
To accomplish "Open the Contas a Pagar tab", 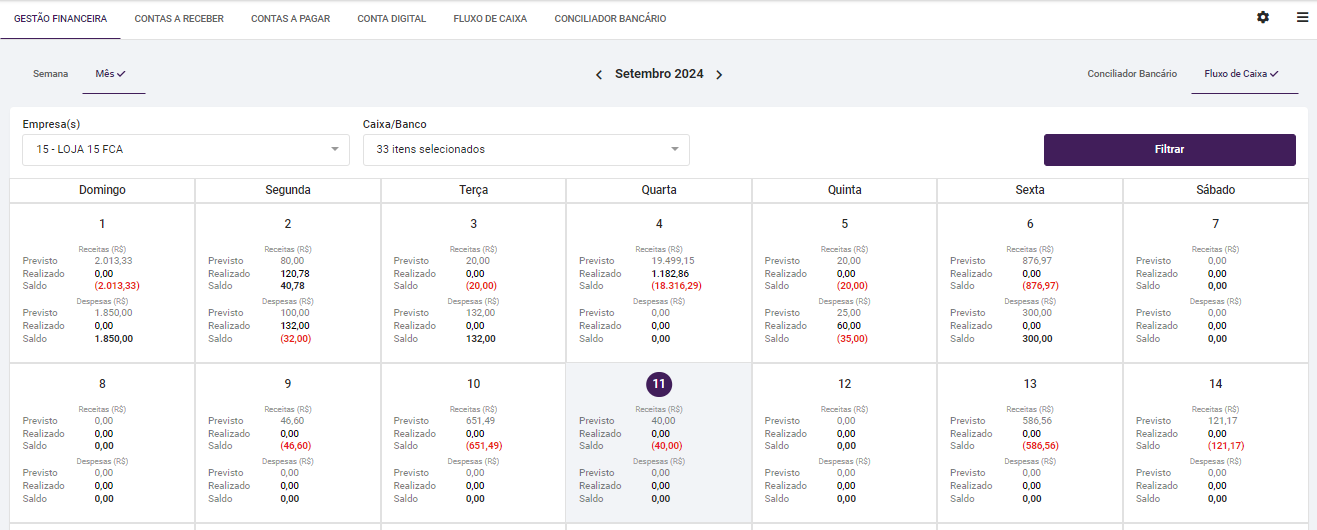I will click(x=290, y=19).
